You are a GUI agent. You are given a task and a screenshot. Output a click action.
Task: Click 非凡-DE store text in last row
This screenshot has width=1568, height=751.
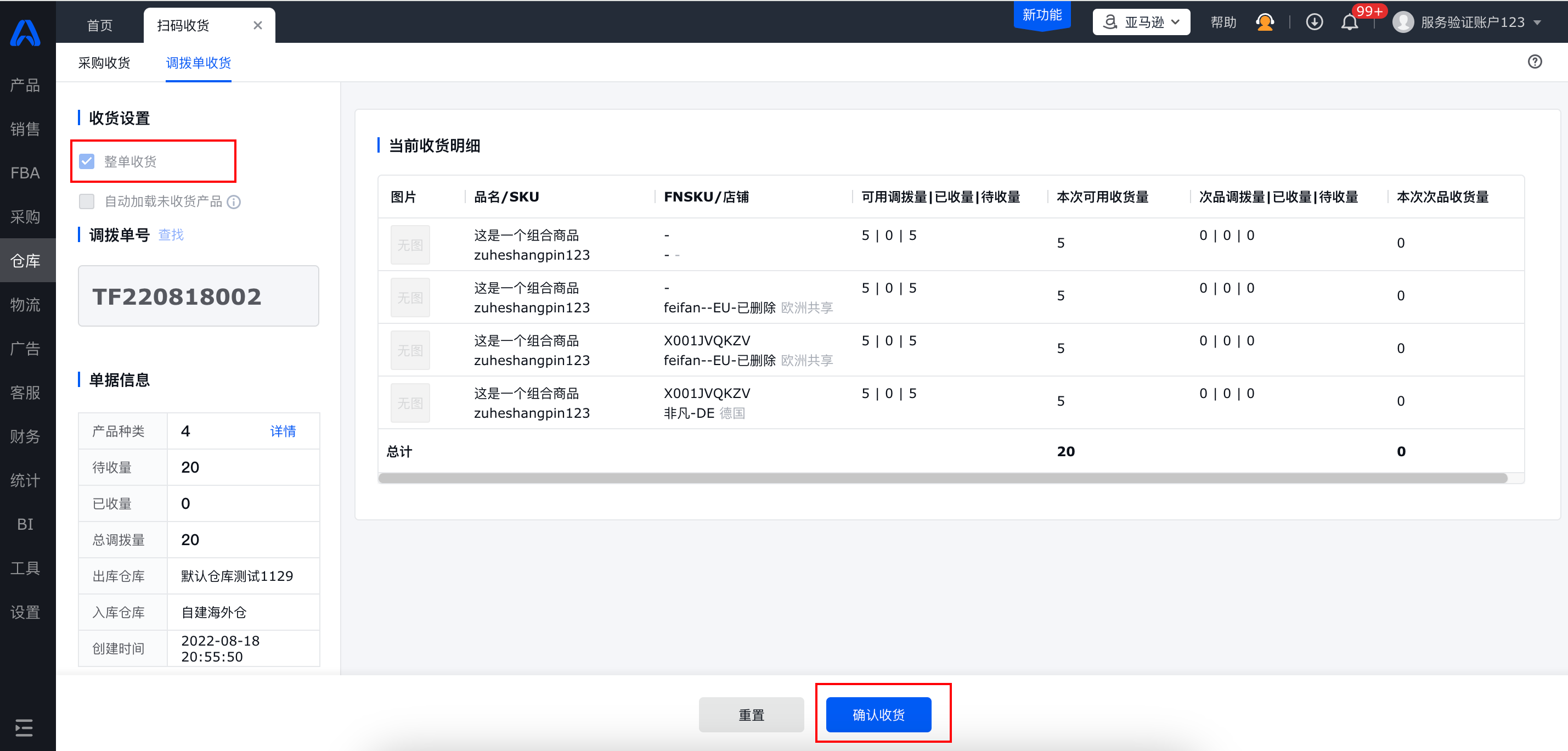click(689, 413)
